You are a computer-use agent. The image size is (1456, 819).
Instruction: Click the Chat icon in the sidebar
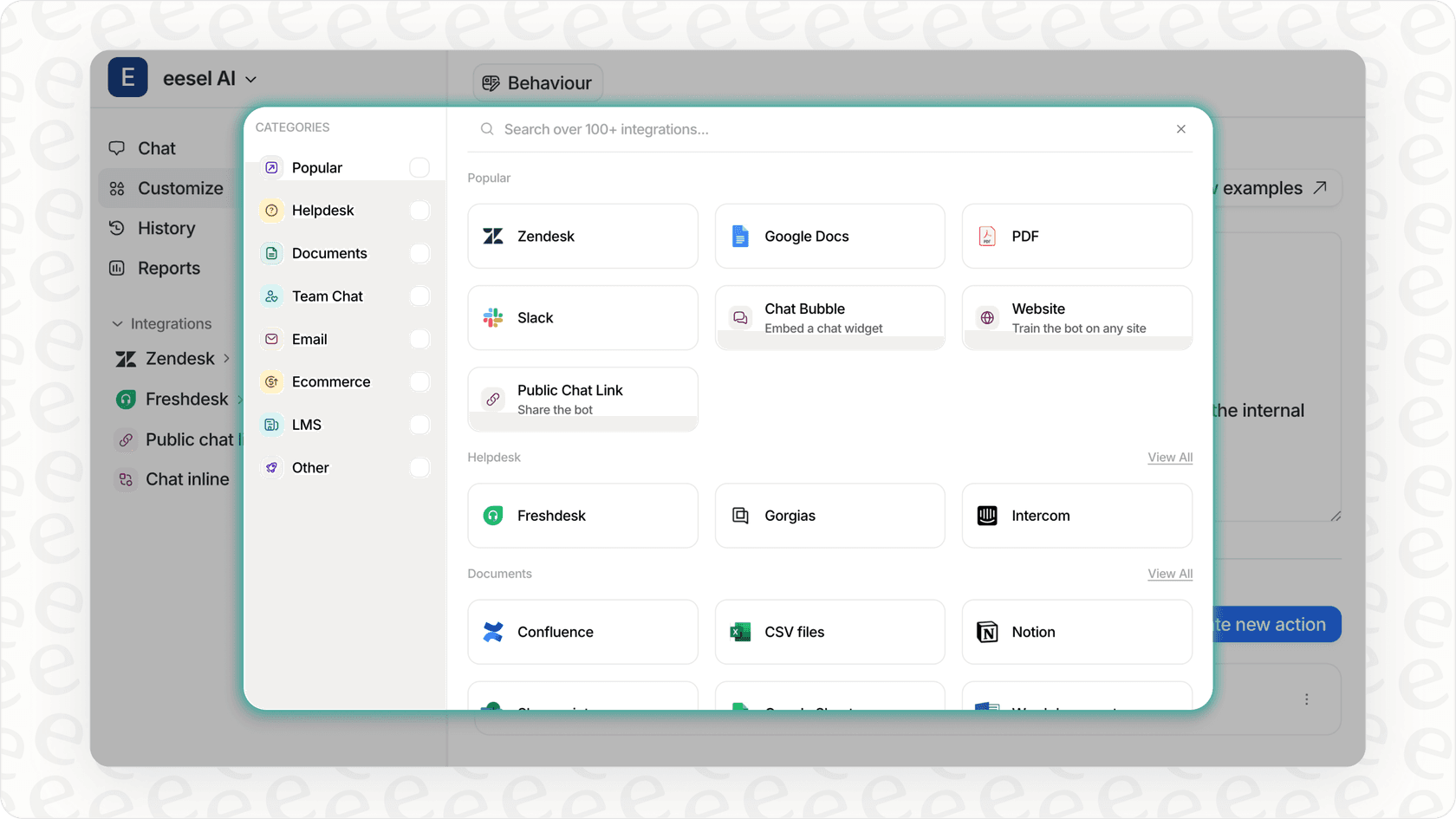[117, 147]
